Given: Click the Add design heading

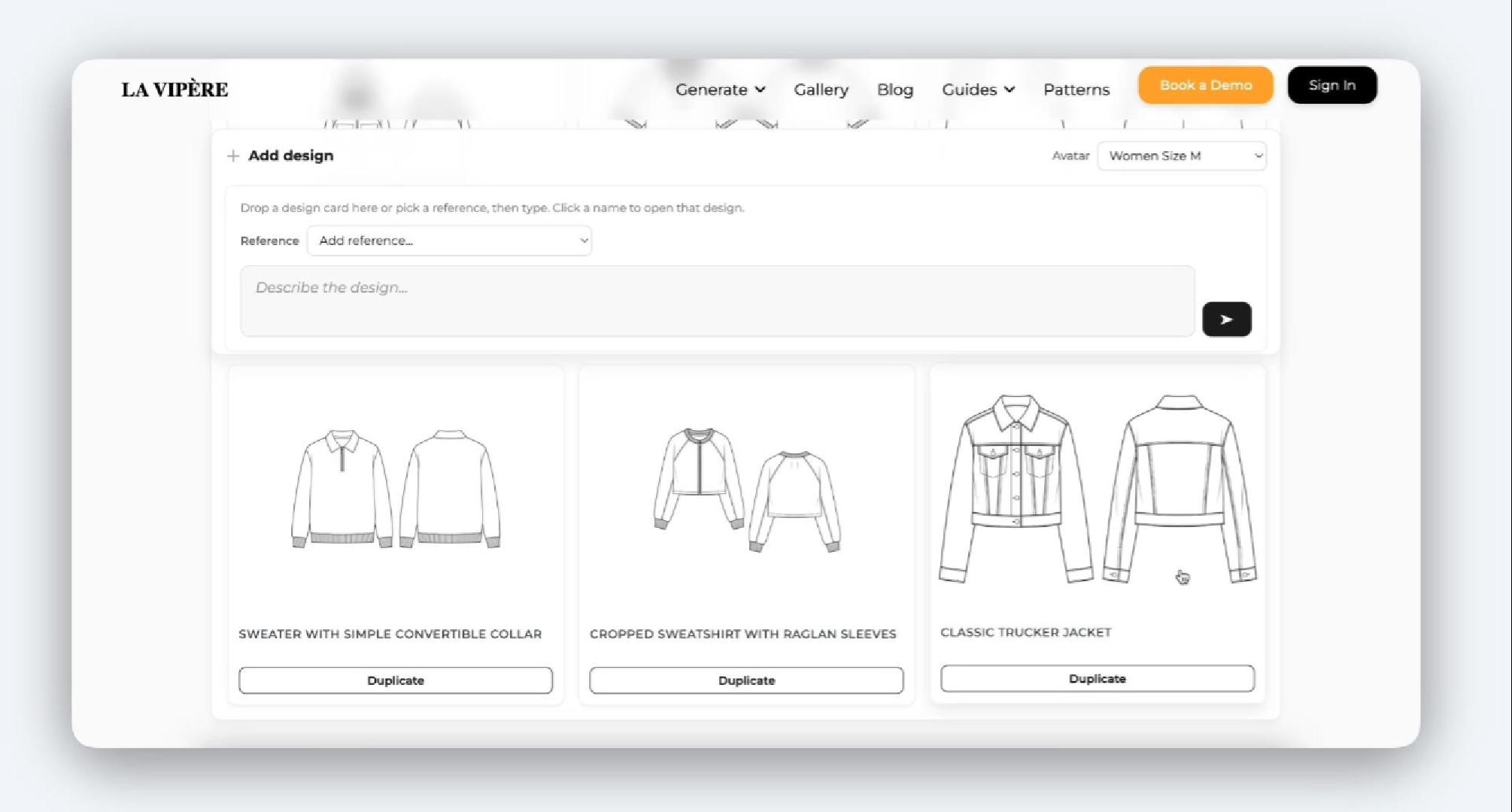Looking at the screenshot, I should coord(290,156).
